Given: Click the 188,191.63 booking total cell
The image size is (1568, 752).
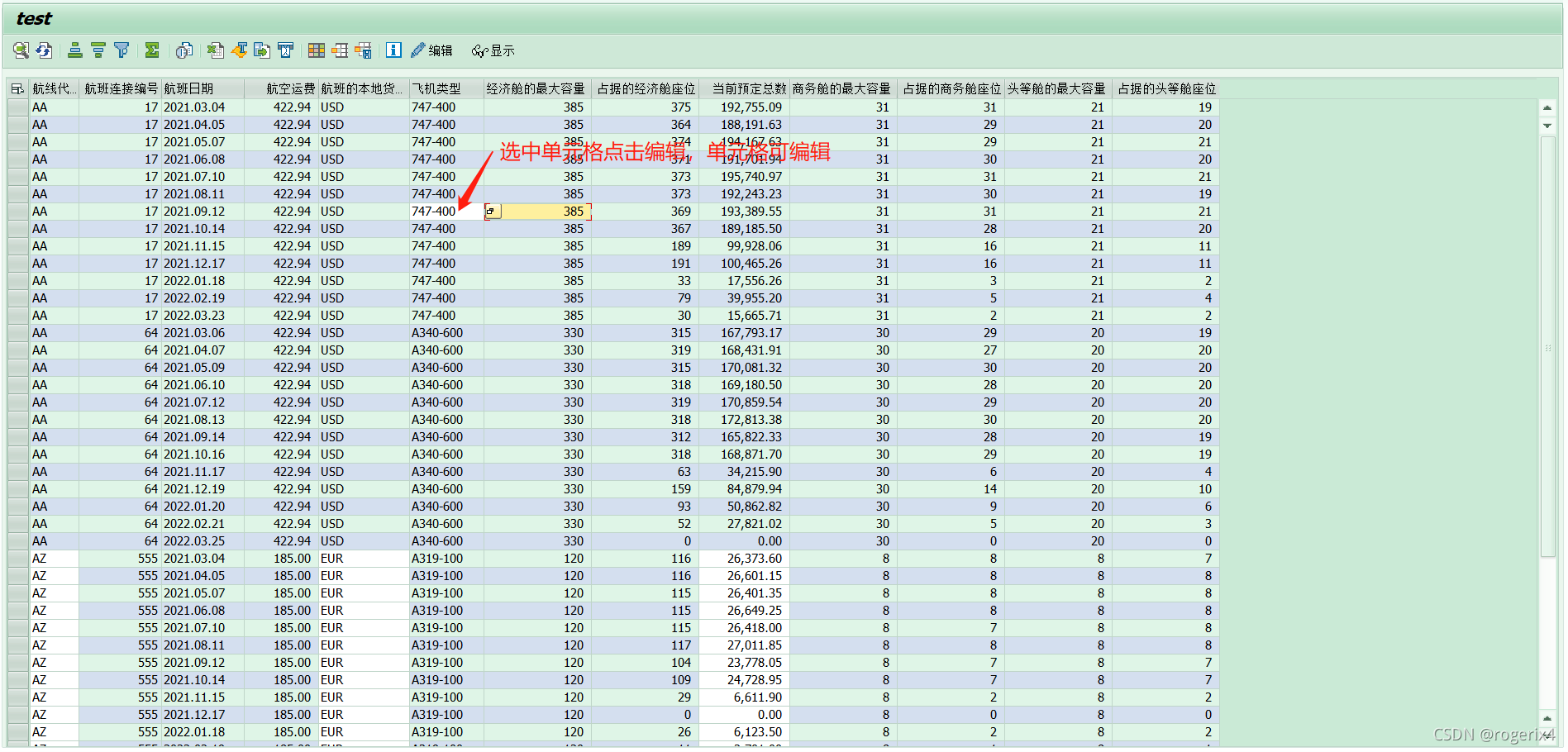Looking at the screenshot, I should [744, 125].
